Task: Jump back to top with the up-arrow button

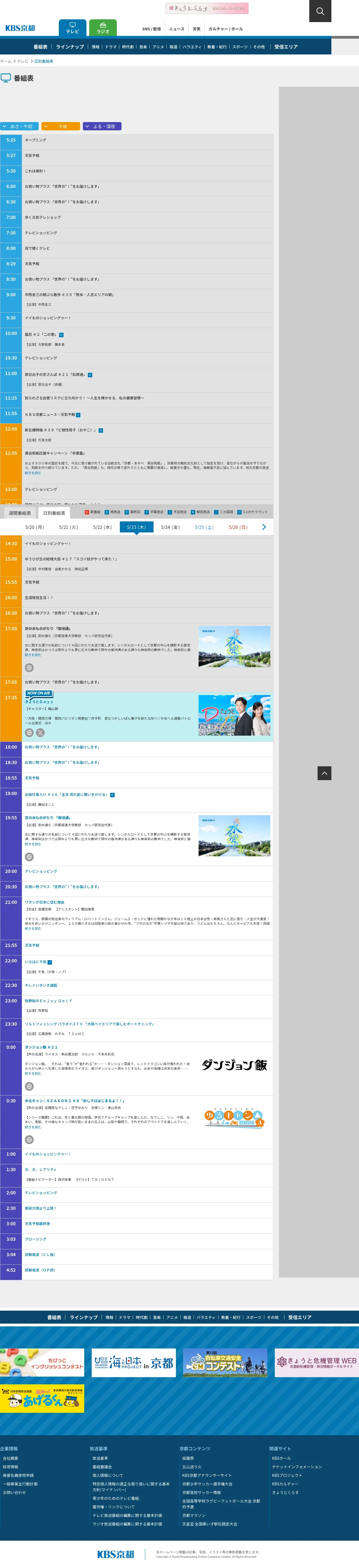Action: coord(324,773)
